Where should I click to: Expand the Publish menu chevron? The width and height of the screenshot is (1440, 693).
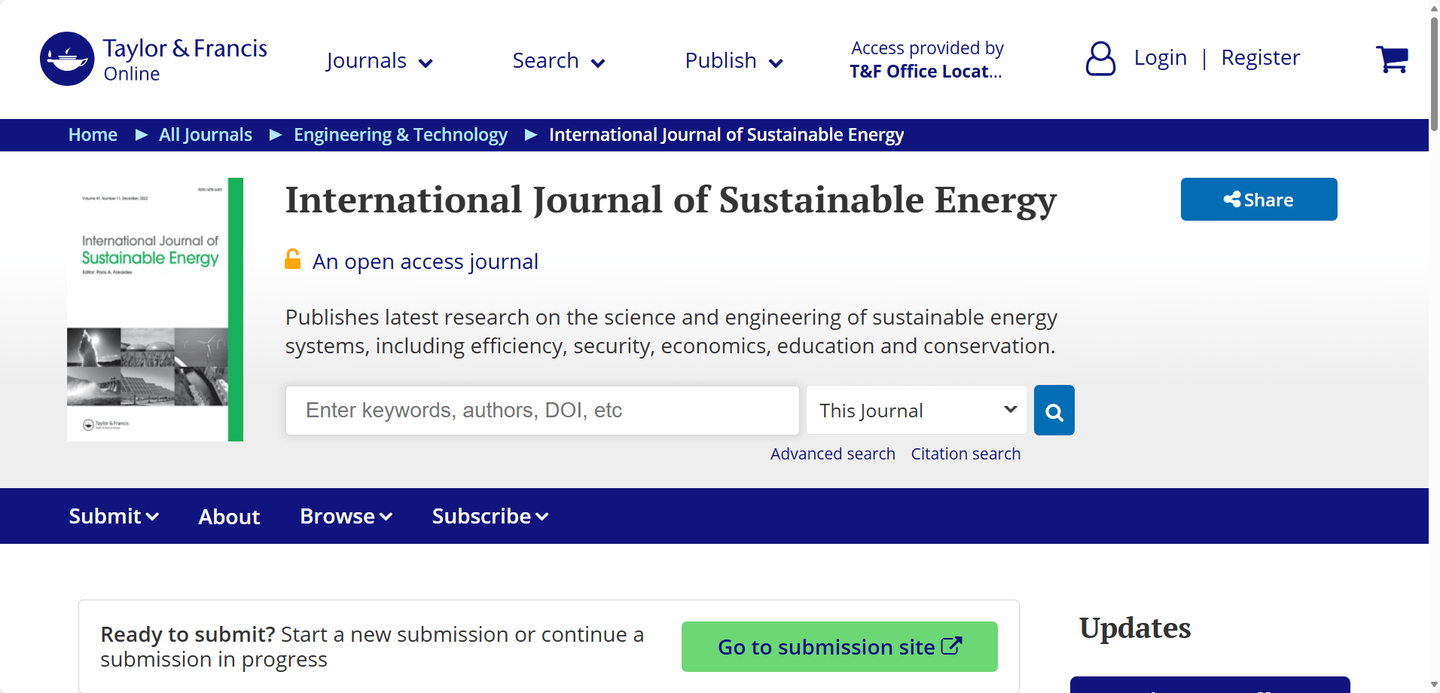pos(776,62)
